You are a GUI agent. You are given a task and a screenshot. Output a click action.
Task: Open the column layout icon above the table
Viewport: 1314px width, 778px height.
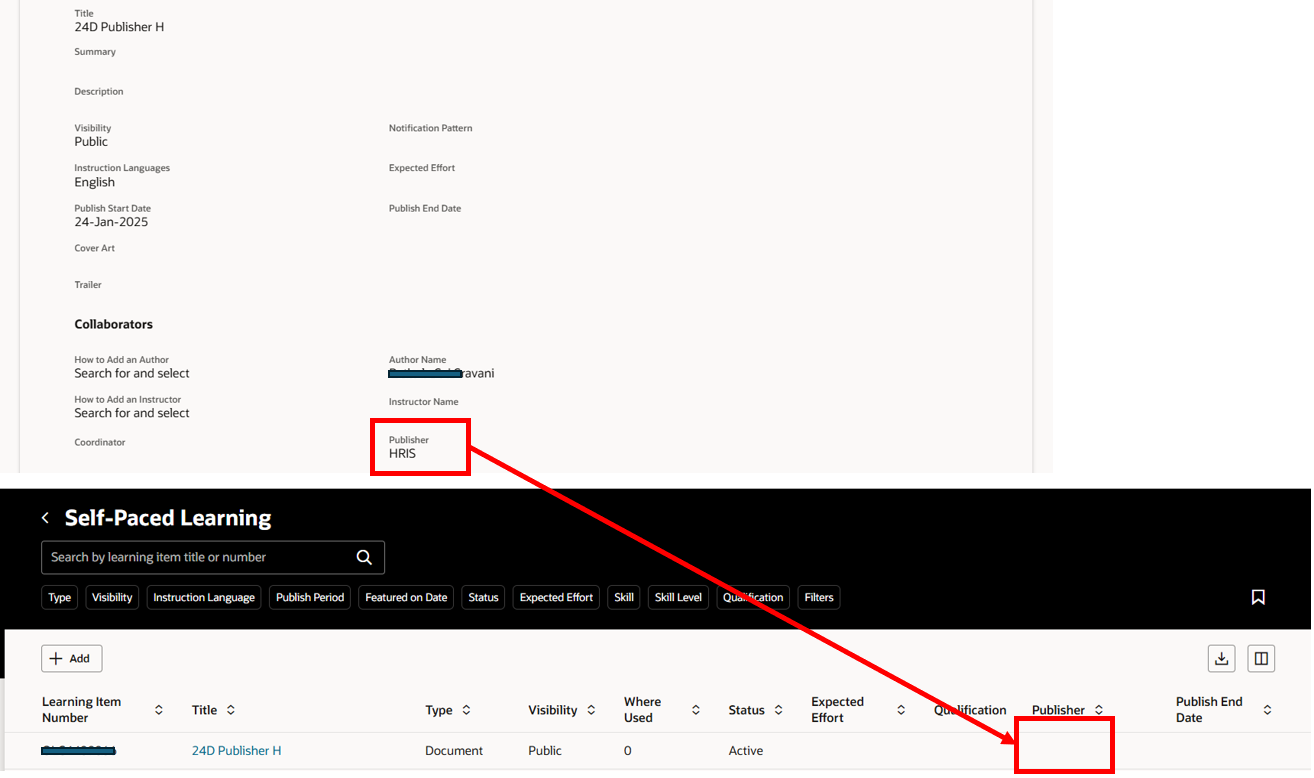tap(1261, 658)
